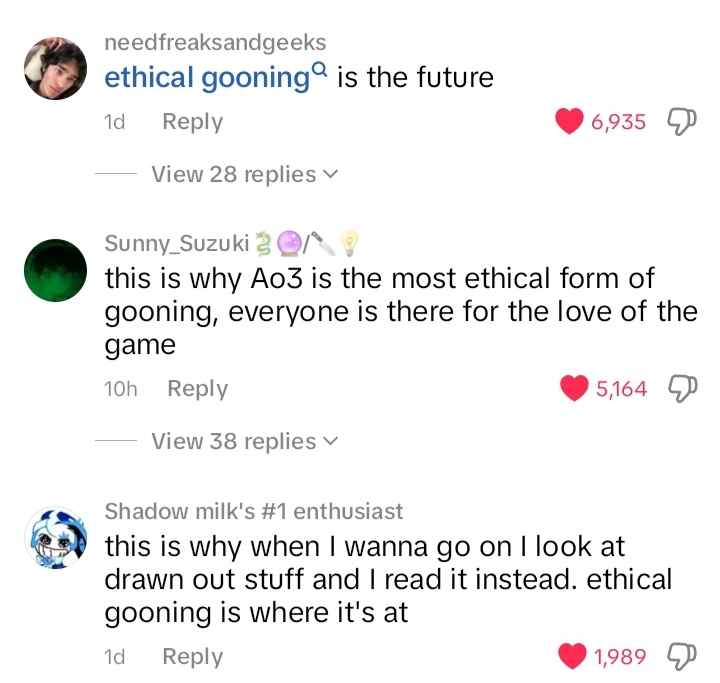
Task: Tap the 6,935 like count
Action: pyautogui.click(x=618, y=122)
